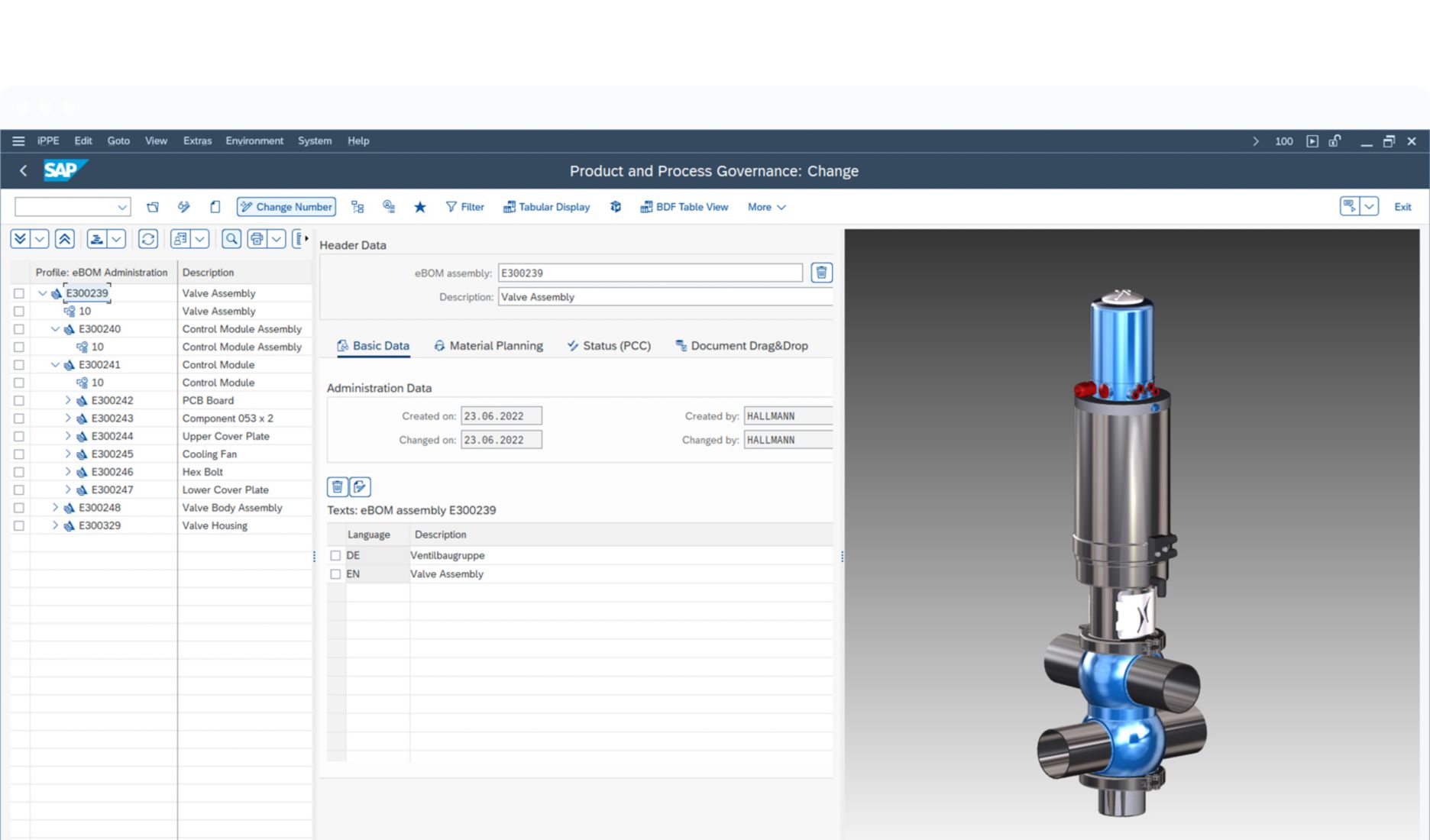The image size is (1430, 840).
Task: Check the DE language row checkbox
Action: click(x=335, y=555)
